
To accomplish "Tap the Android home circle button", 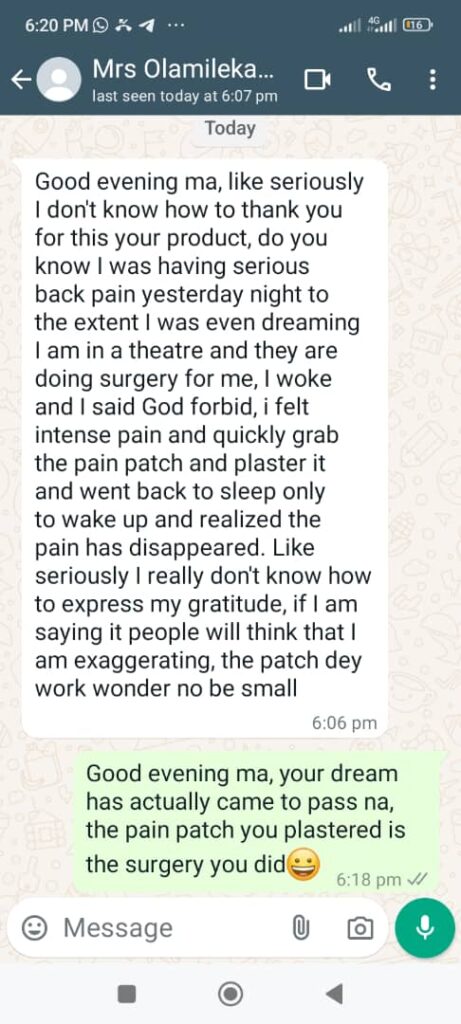I will click(230, 994).
